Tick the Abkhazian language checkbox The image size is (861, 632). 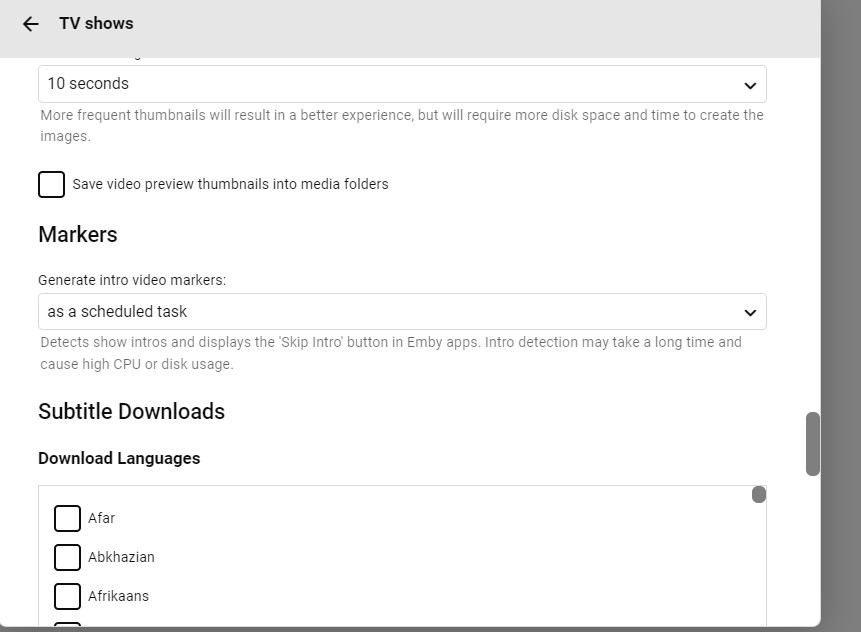[x=67, y=557]
